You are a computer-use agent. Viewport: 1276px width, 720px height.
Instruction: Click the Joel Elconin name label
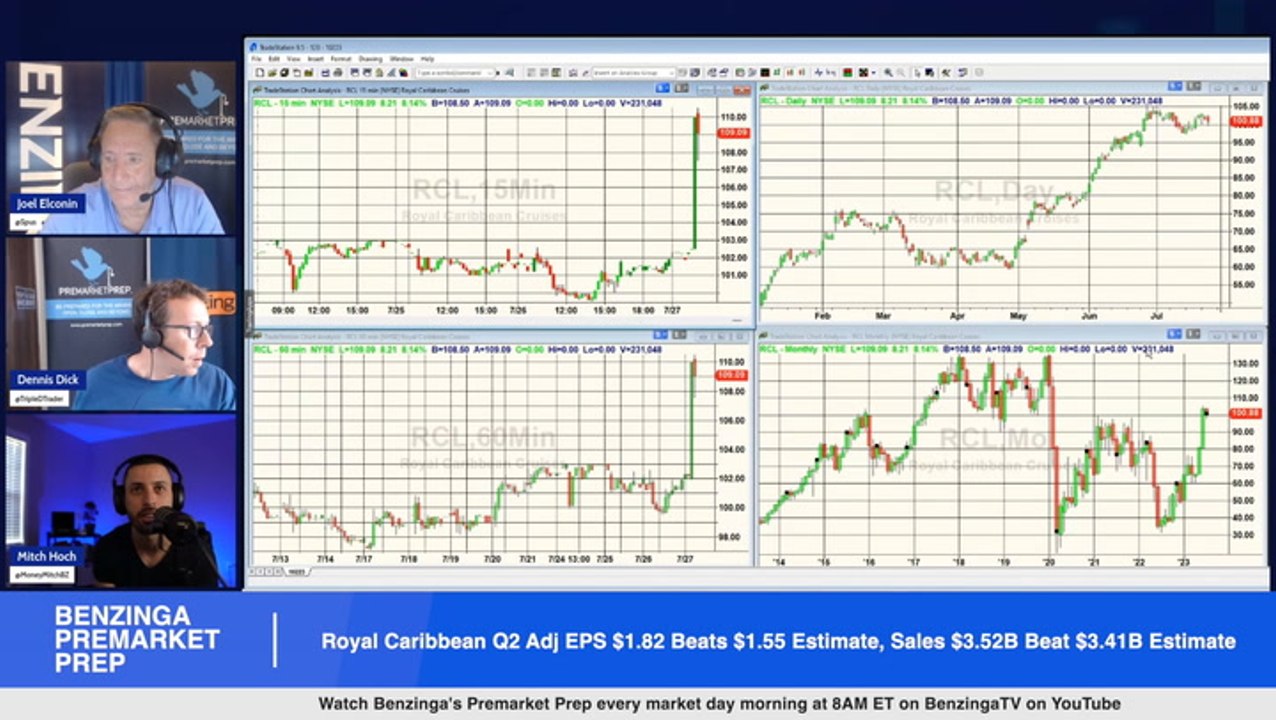point(49,203)
